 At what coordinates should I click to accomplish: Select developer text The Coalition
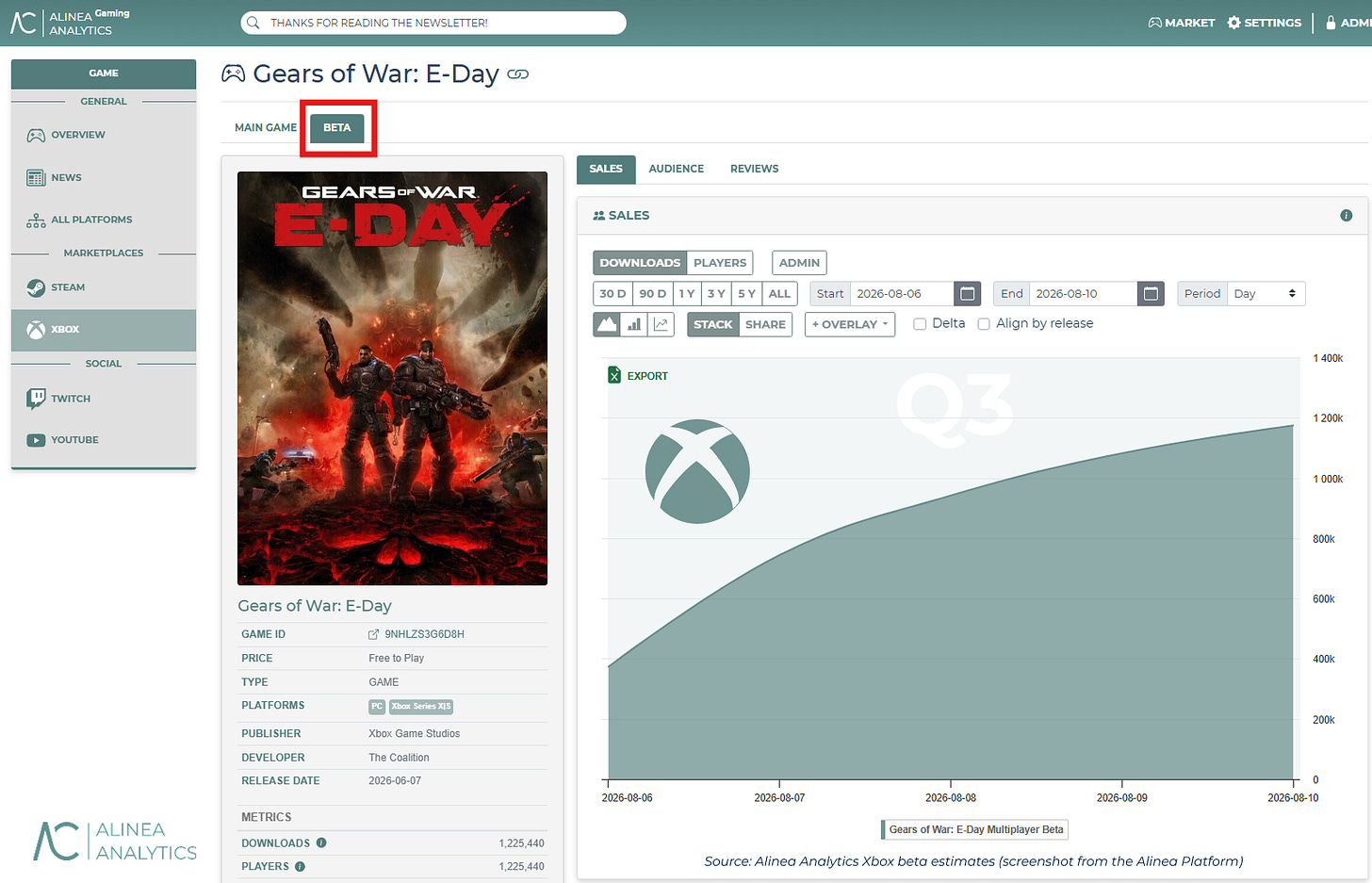pos(399,758)
